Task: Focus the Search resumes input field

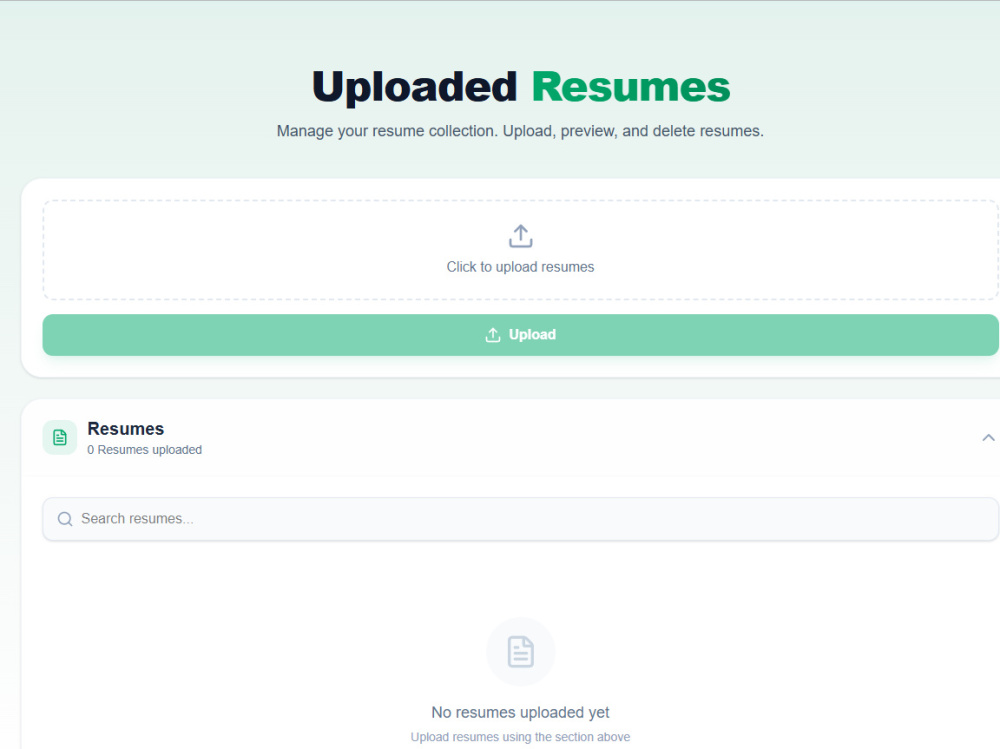Action: [x=520, y=519]
